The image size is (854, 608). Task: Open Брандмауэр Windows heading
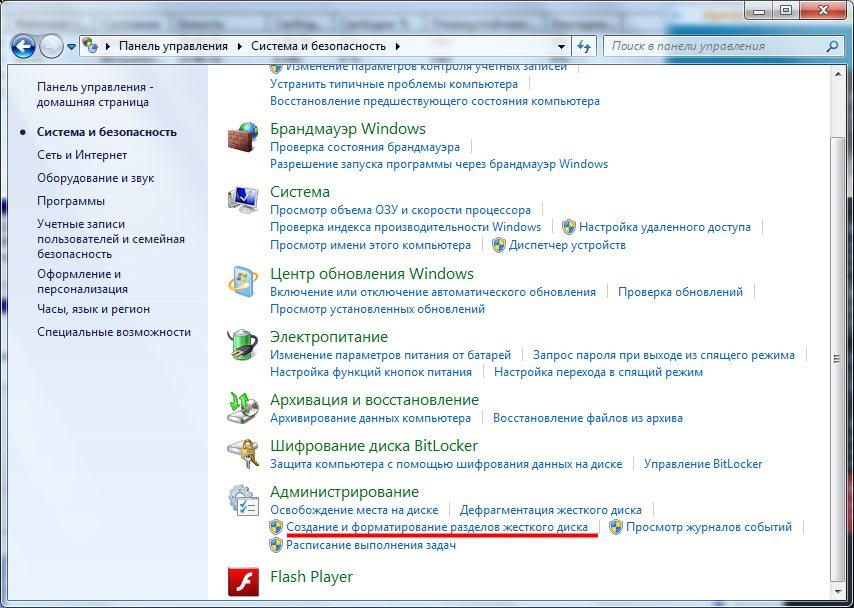click(x=348, y=129)
